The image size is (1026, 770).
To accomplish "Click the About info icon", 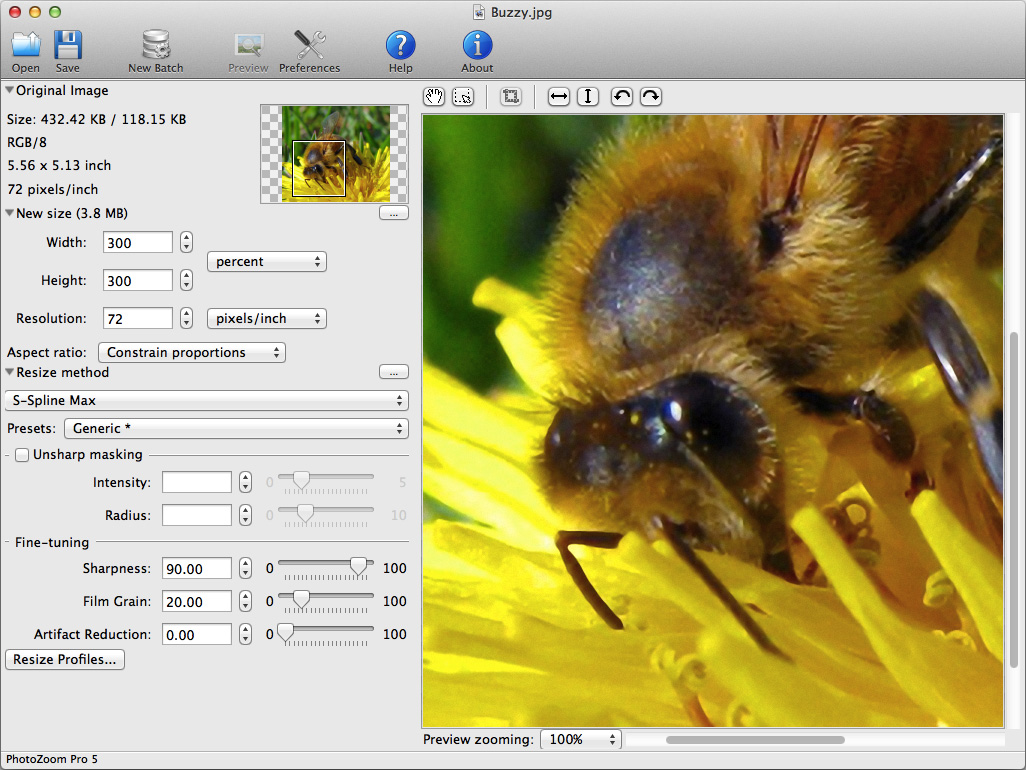I will [477, 45].
